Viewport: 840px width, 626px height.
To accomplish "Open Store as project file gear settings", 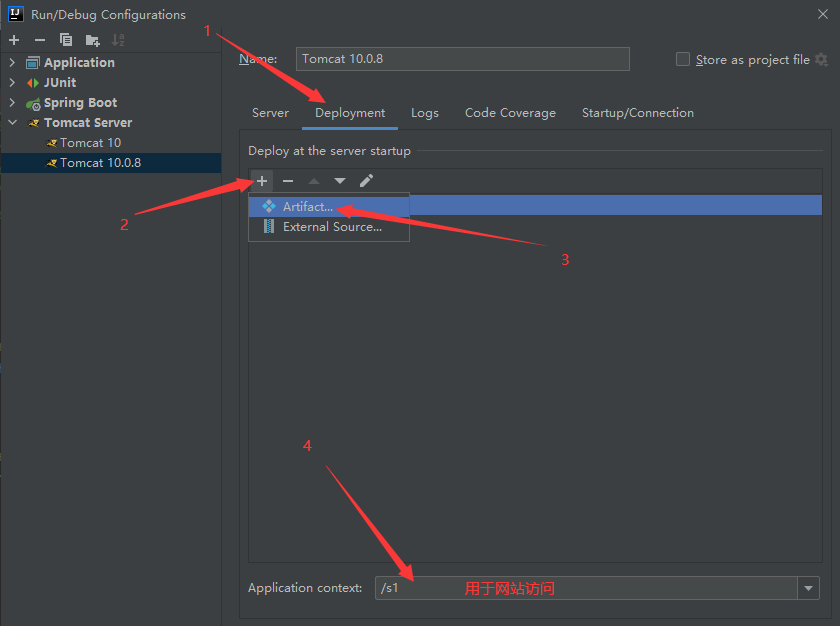I will [821, 59].
